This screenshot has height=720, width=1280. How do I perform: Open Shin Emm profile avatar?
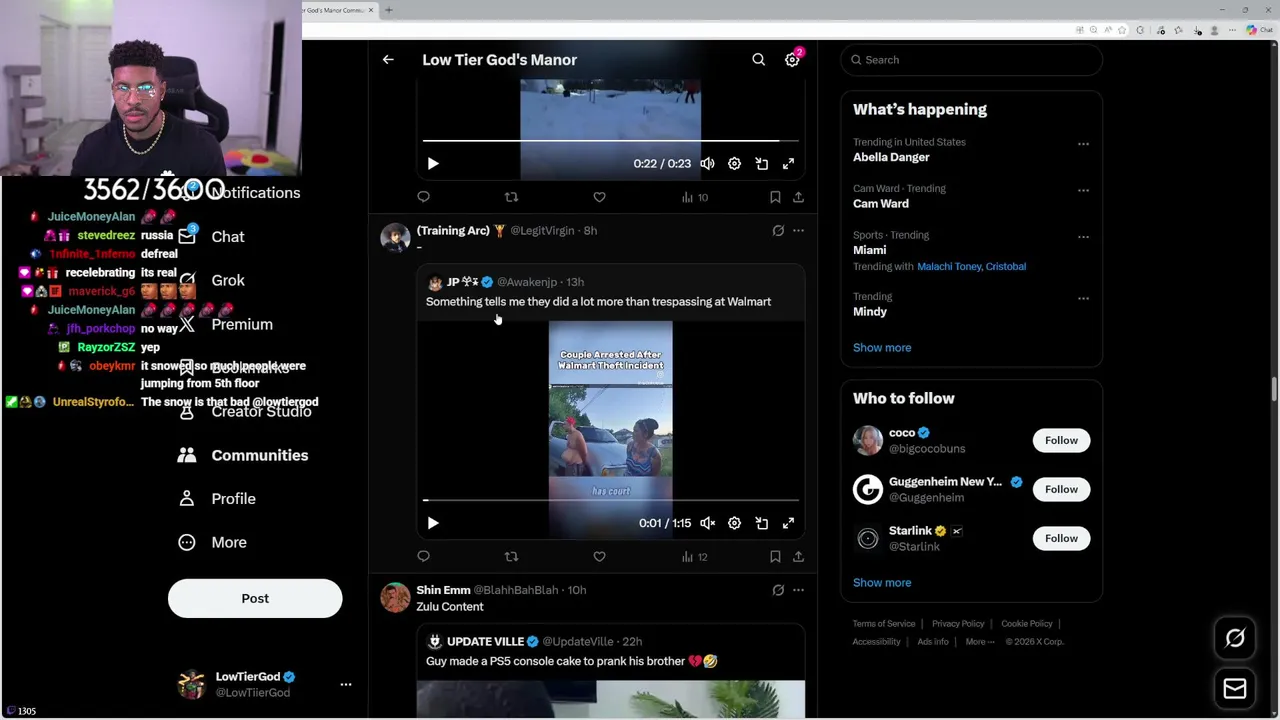click(x=395, y=597)
